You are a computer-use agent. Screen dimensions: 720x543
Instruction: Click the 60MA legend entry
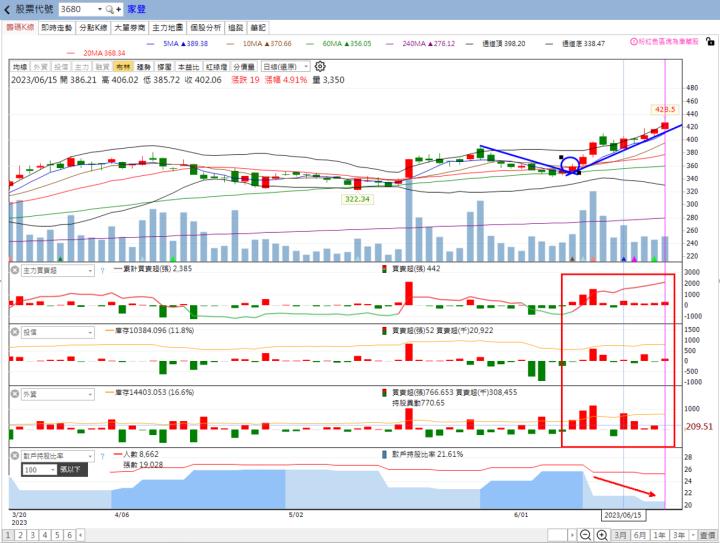(x=339, y=44)
